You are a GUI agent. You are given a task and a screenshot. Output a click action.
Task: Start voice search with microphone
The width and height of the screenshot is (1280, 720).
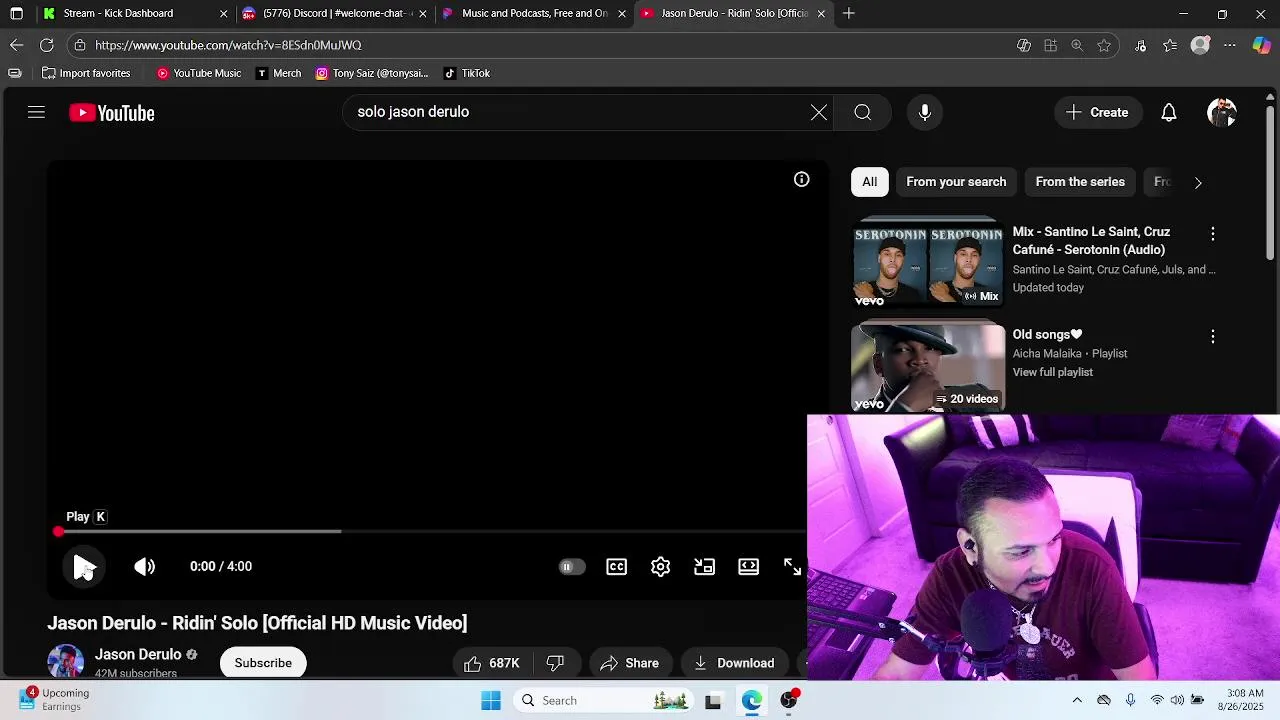[x=925, y=112]
